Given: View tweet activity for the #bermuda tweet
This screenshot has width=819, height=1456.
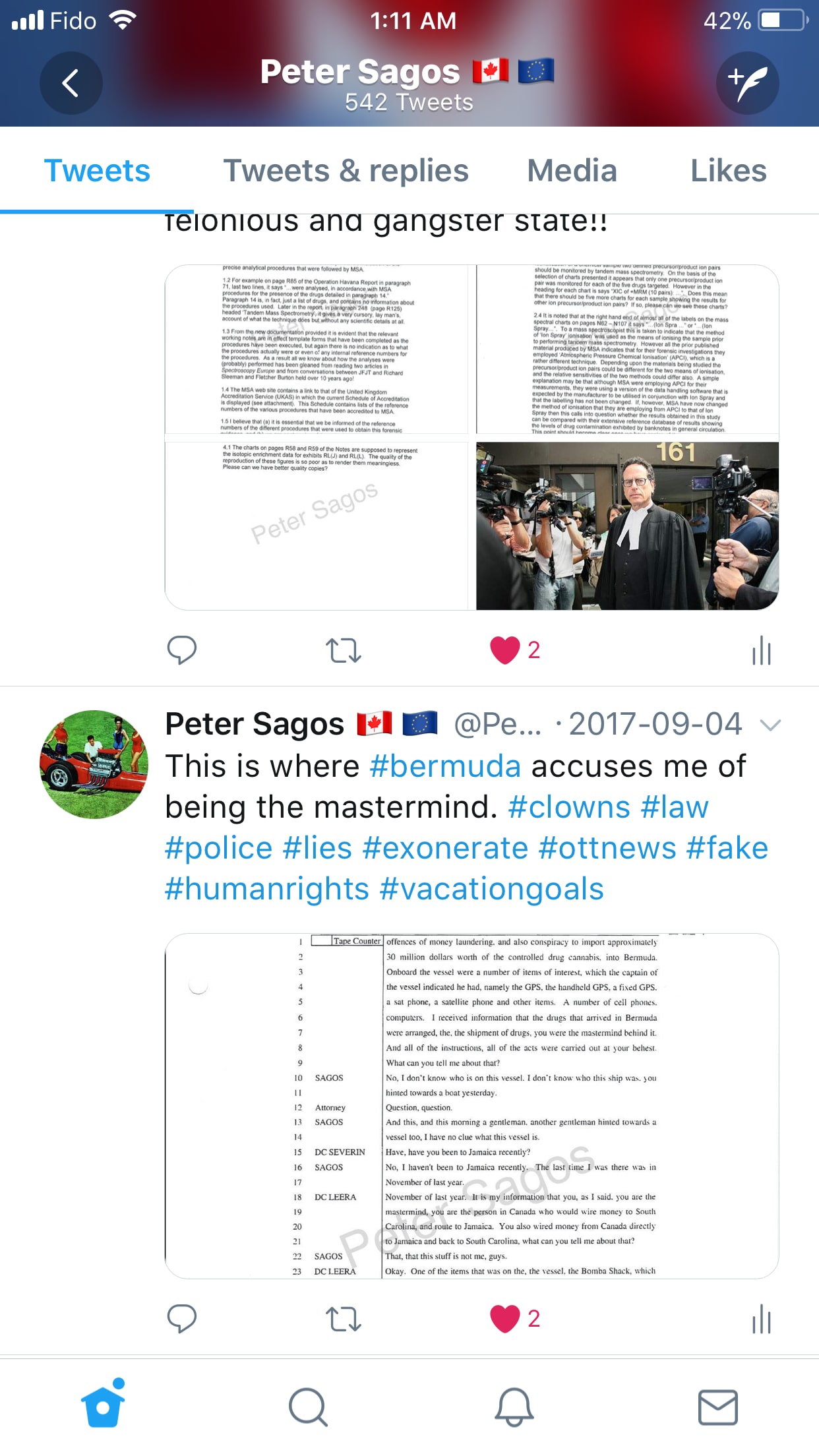Looking at the screenshot, I should click(x=762, y=1319).
